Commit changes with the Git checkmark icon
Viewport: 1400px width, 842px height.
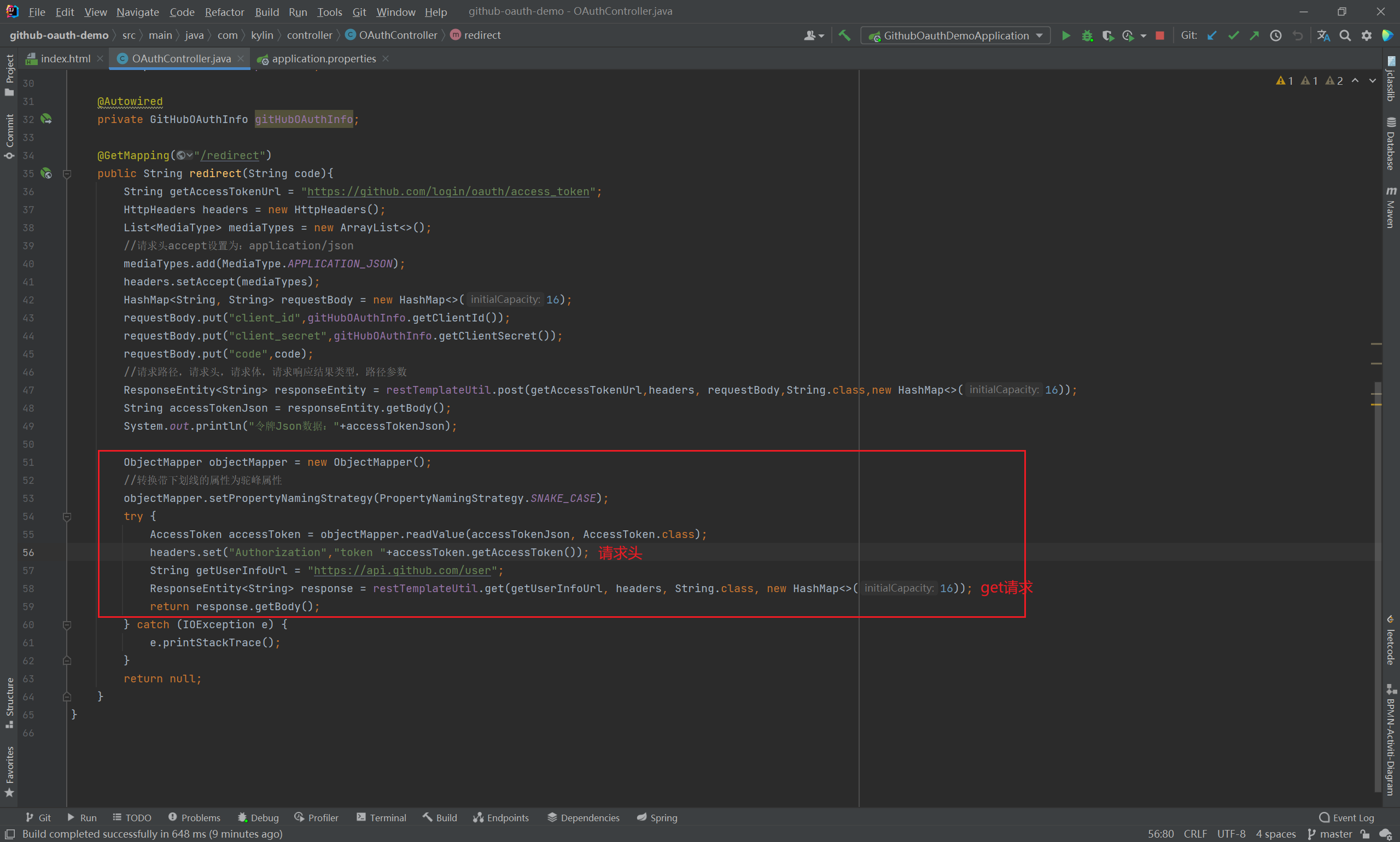pos(1233,36)
